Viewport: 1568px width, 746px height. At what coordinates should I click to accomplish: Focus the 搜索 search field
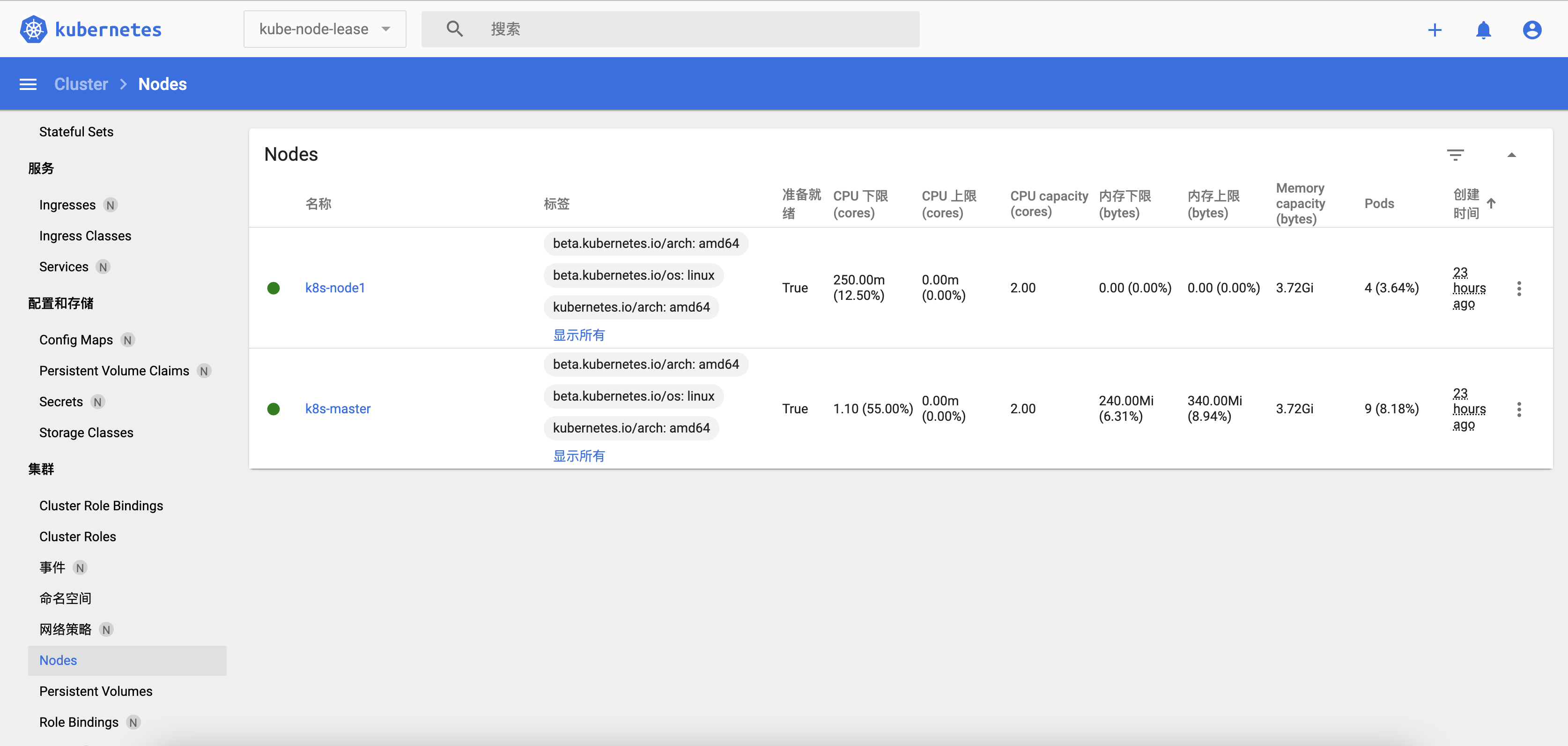670,29
